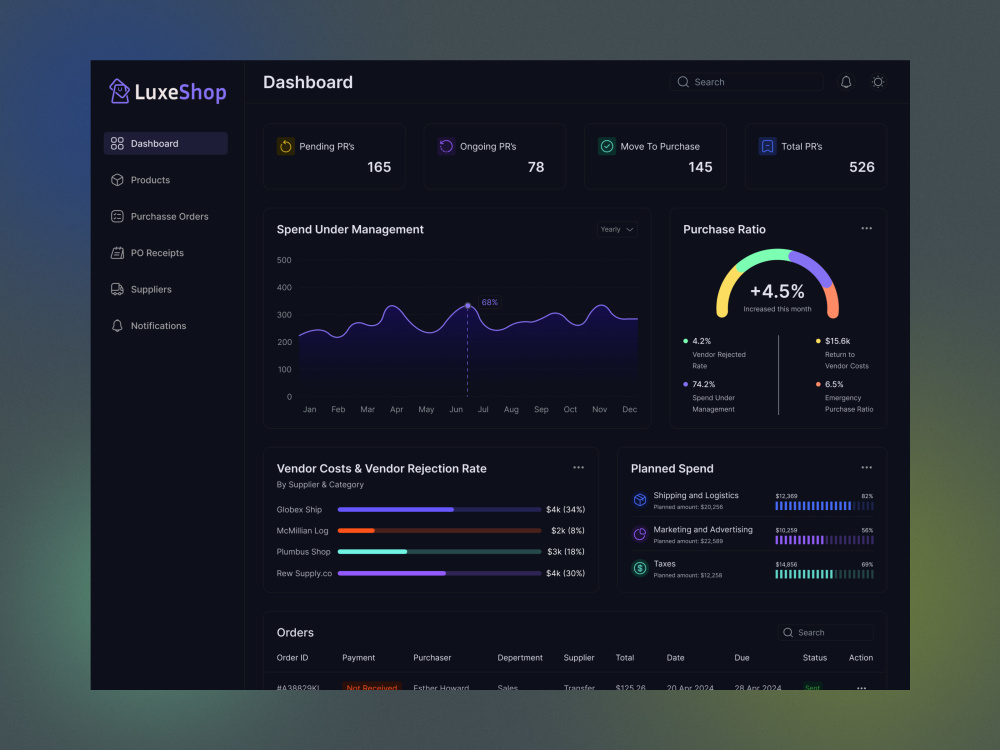Click the Move To Purchase check icon
This screenshot has width=1000, height=750.
click(x=607, y=146)
